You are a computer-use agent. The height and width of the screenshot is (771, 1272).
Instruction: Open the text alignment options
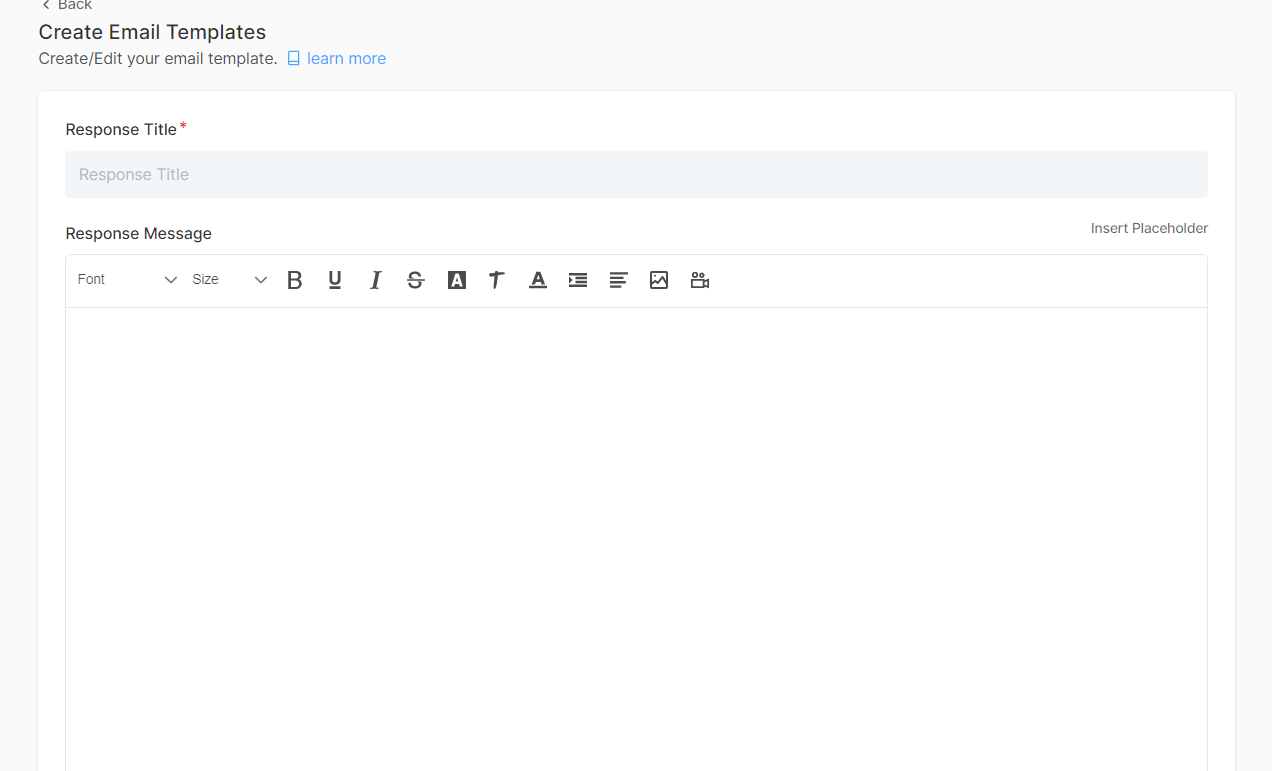point(619,280)
